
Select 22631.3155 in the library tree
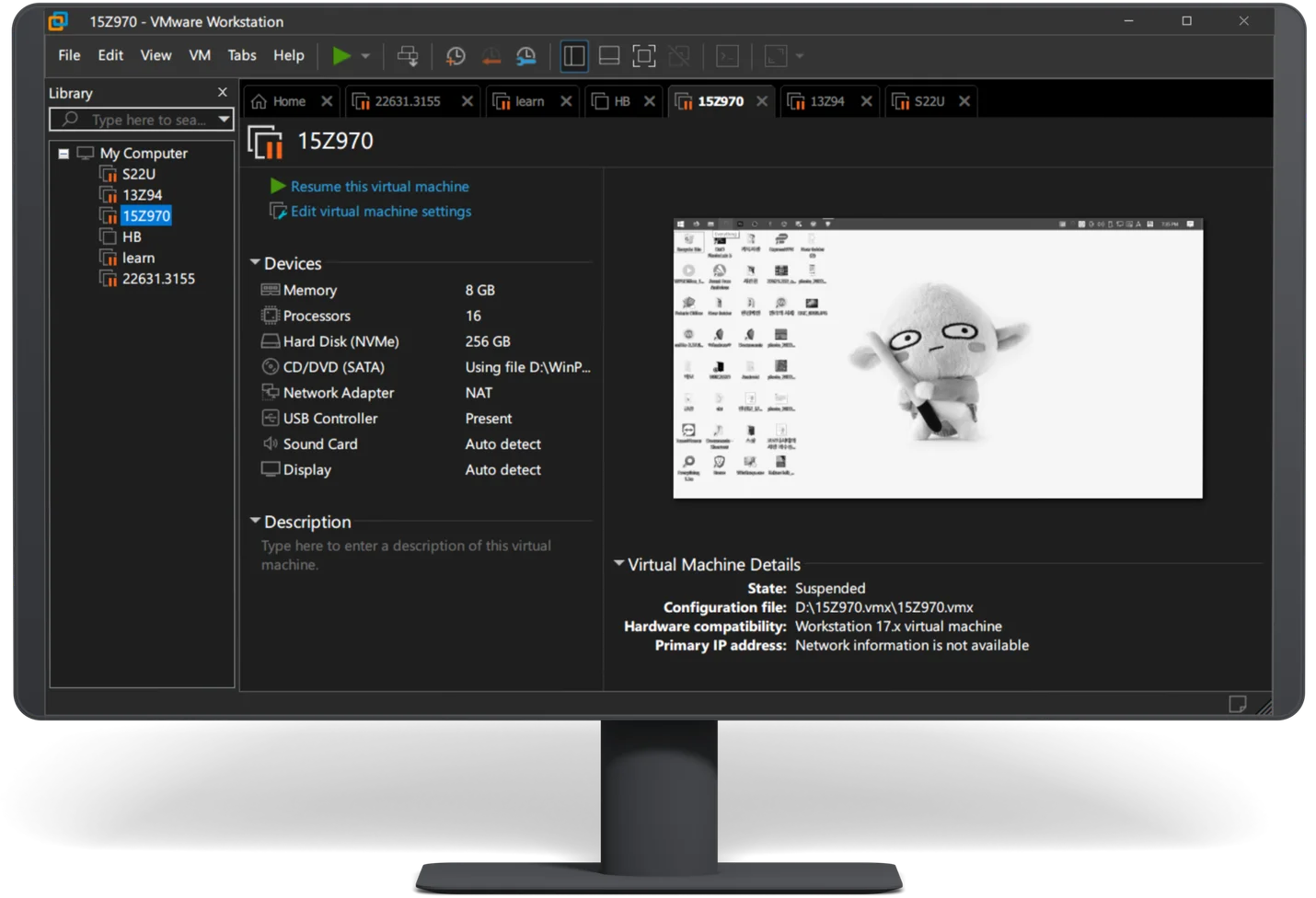click(x=158, y=279)
